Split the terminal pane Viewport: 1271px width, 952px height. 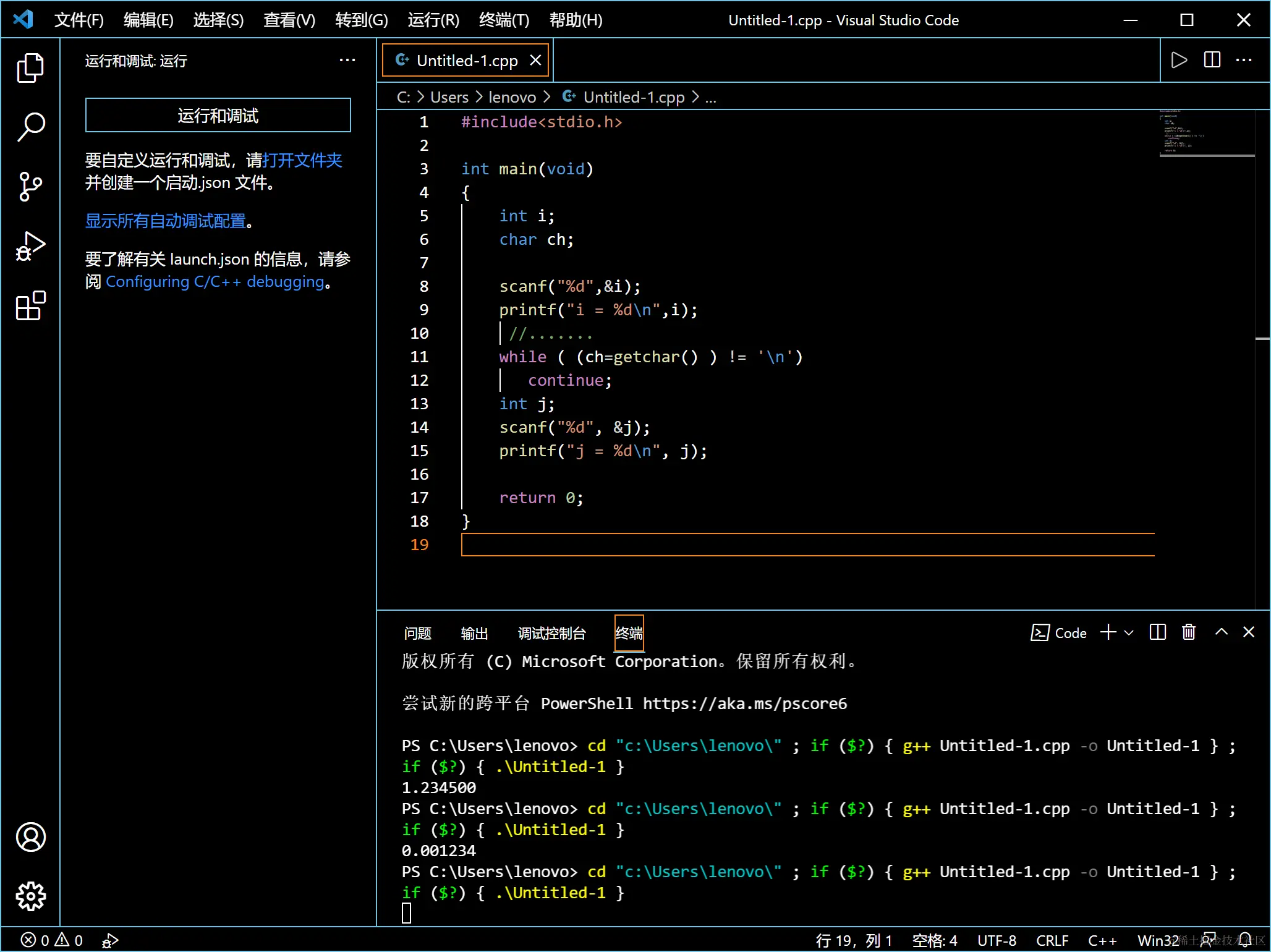coord(1157,632)
